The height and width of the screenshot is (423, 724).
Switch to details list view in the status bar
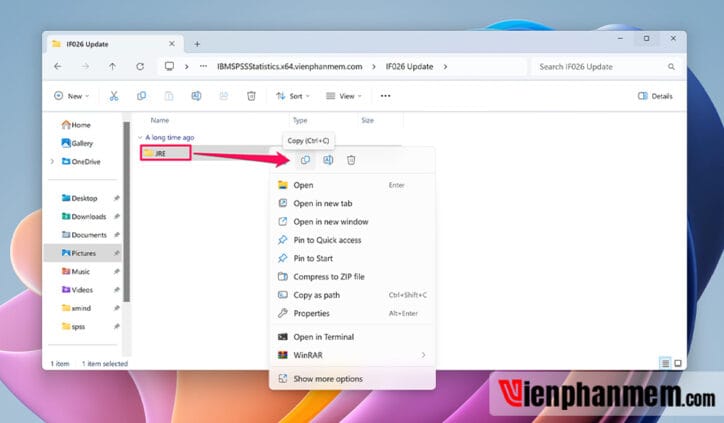tap(665, 363)
